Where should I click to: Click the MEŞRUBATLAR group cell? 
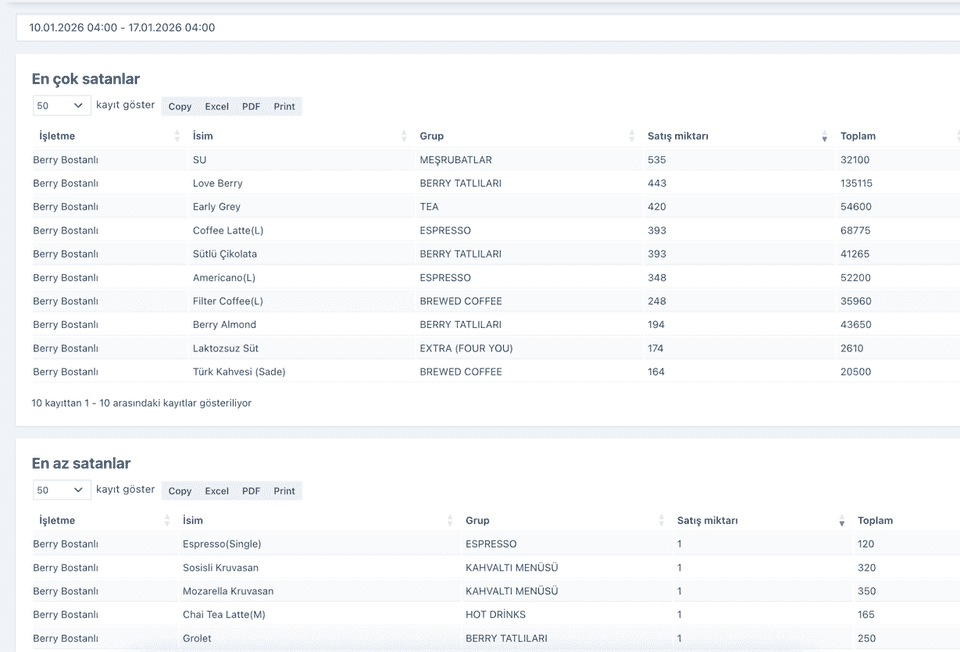[456, 160]
